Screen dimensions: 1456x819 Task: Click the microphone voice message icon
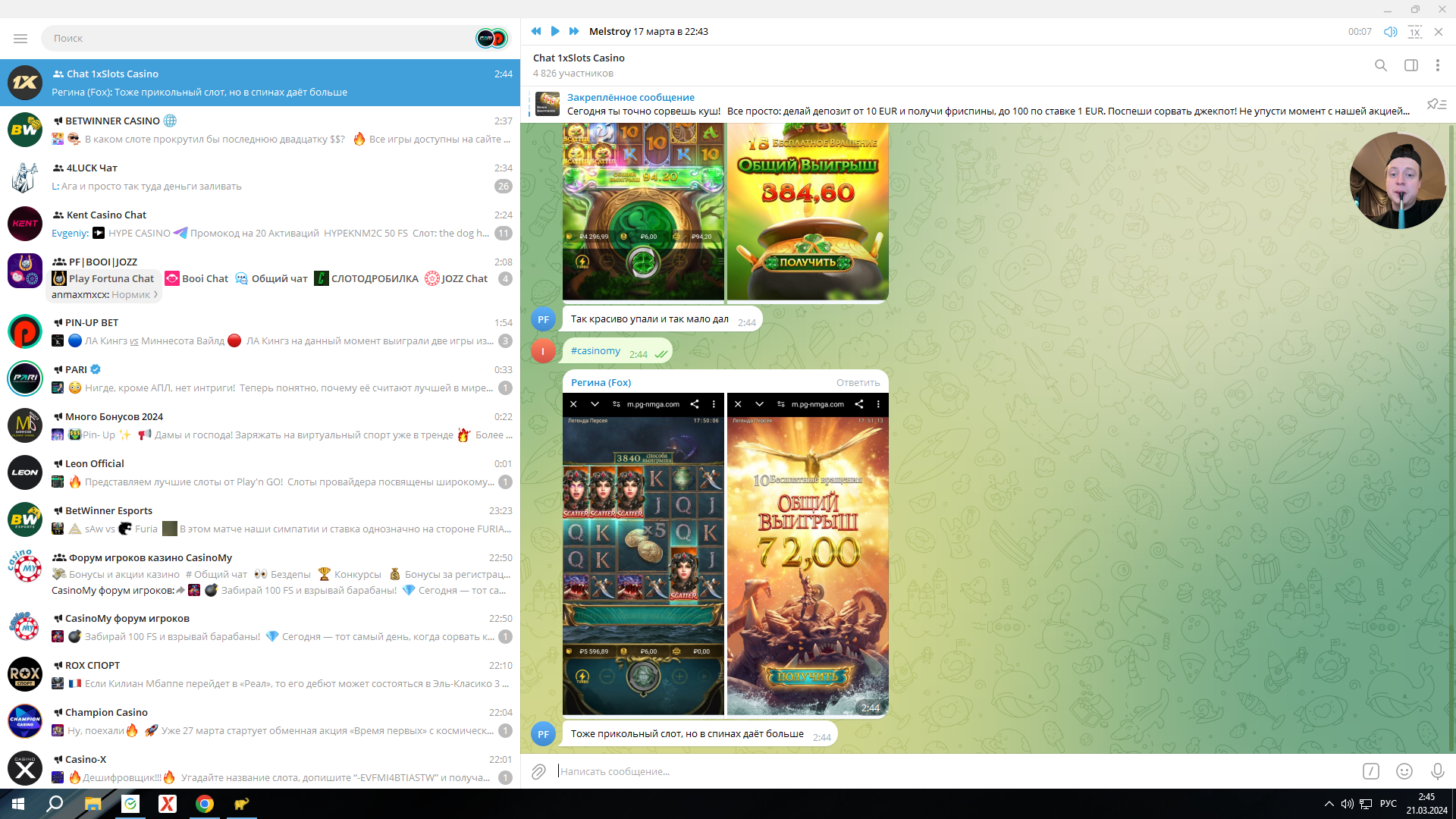click(x=1437, y=771)
